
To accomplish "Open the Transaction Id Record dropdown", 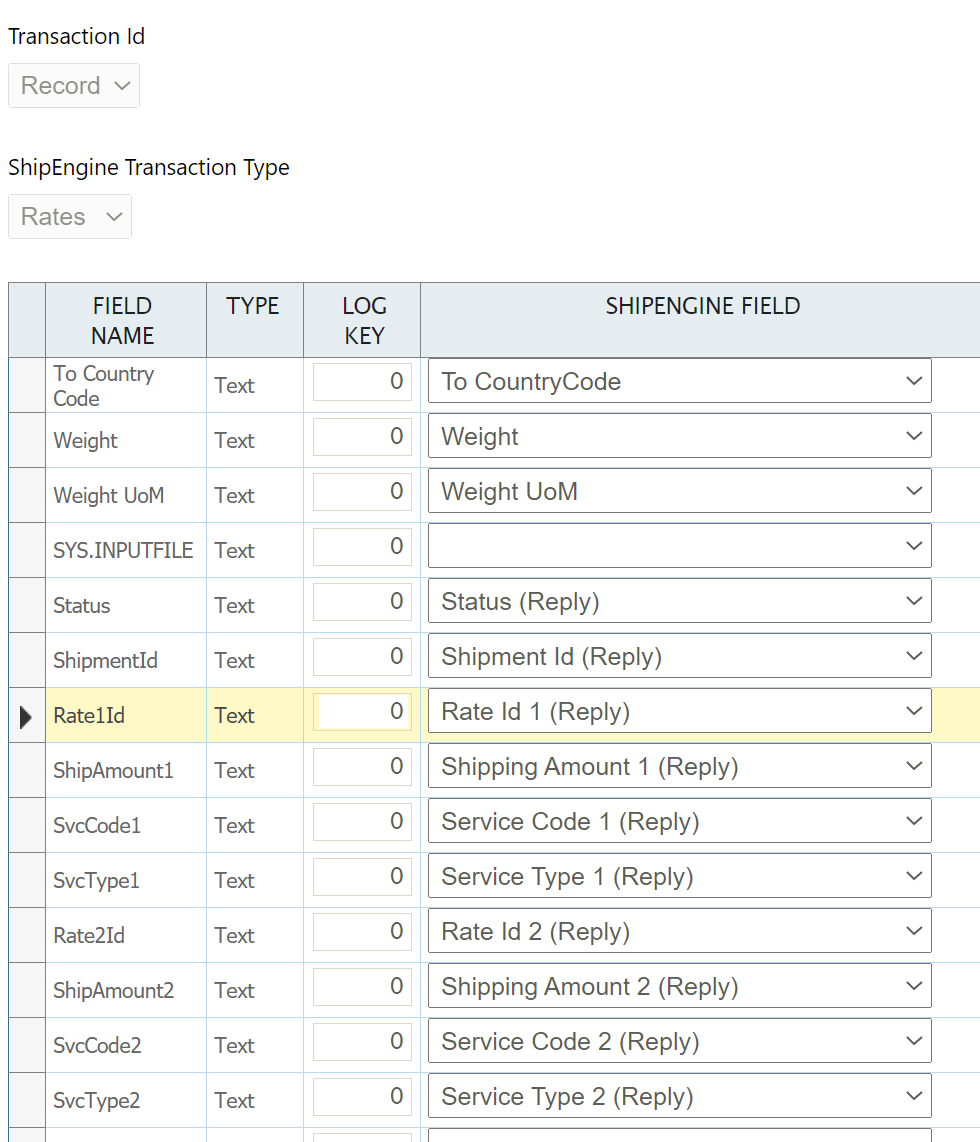I will (x=74, y=86).
